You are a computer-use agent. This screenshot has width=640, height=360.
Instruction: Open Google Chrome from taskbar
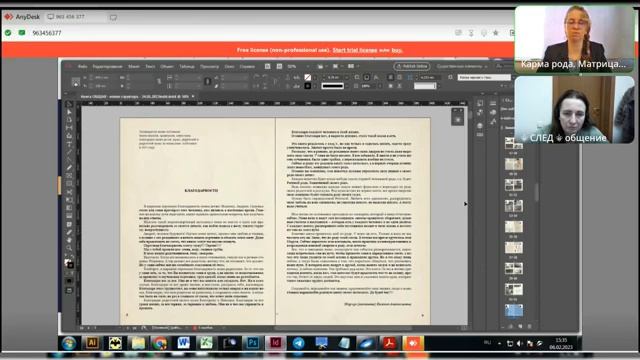point(160,343)
